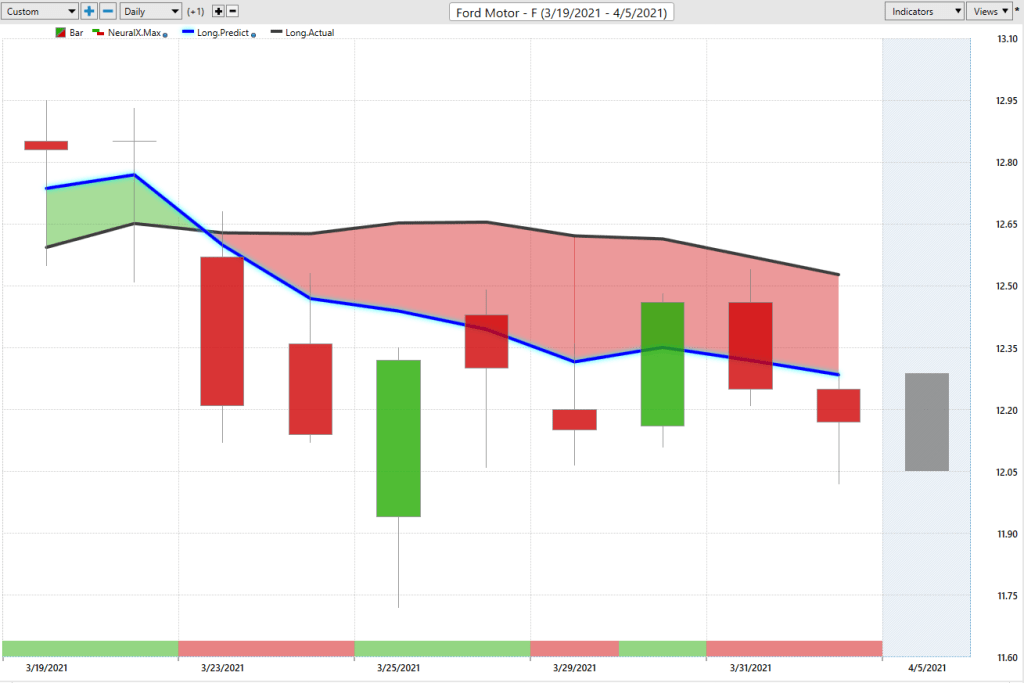Select the tall green candlestick on 3/25/2021
Viewport: 1024px width, 683px height.
point(398,438)
